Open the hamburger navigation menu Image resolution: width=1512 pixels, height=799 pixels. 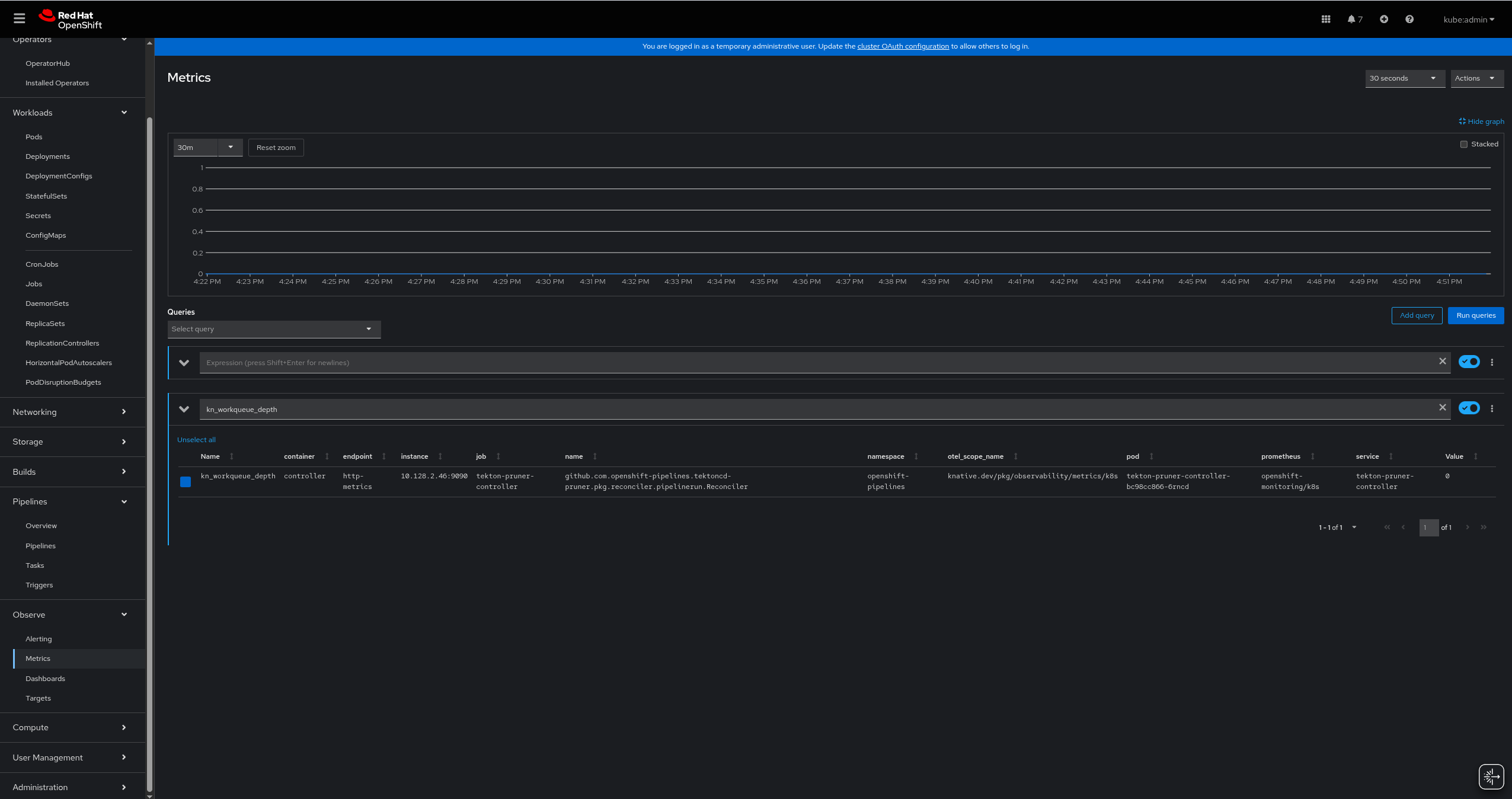click(x=20, y=18)
